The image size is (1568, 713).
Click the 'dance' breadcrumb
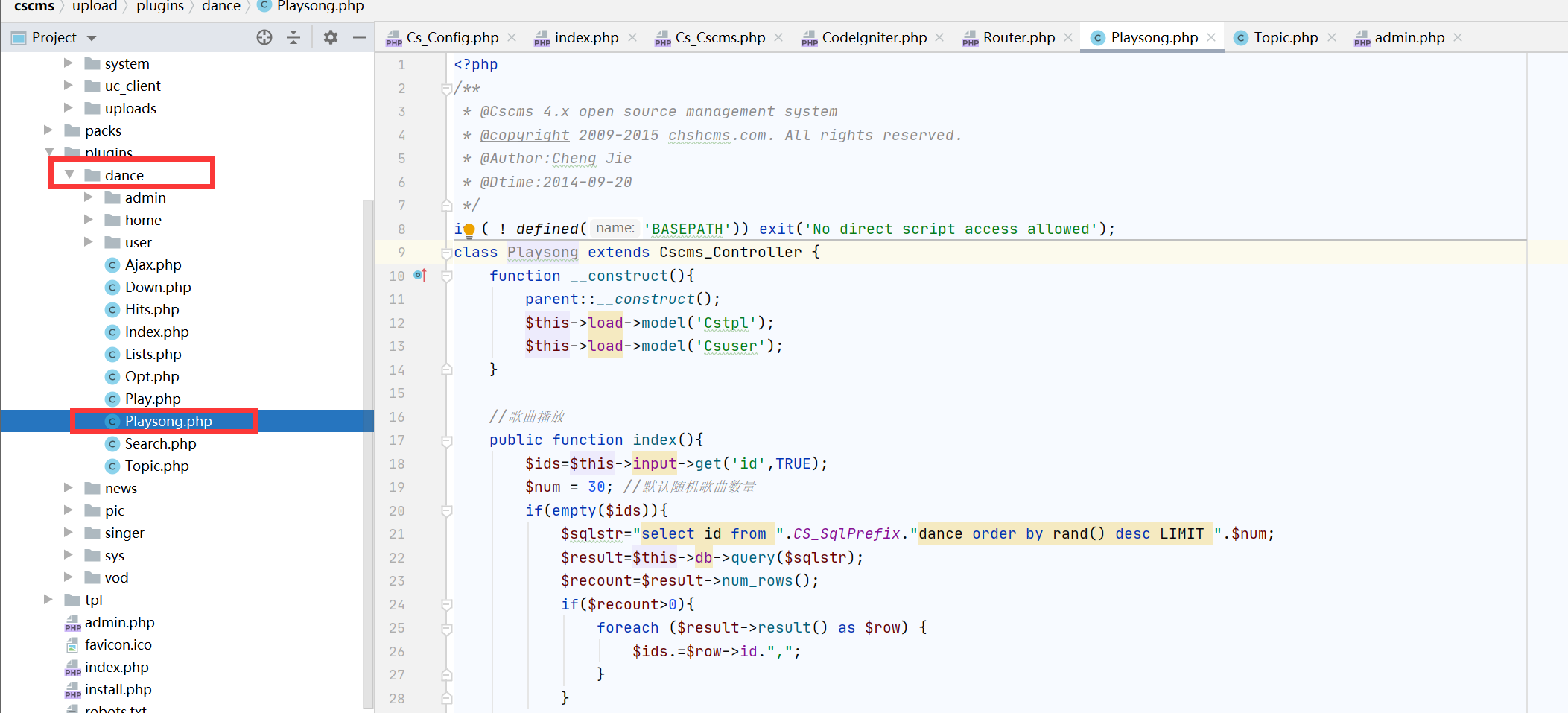point(221,7)
